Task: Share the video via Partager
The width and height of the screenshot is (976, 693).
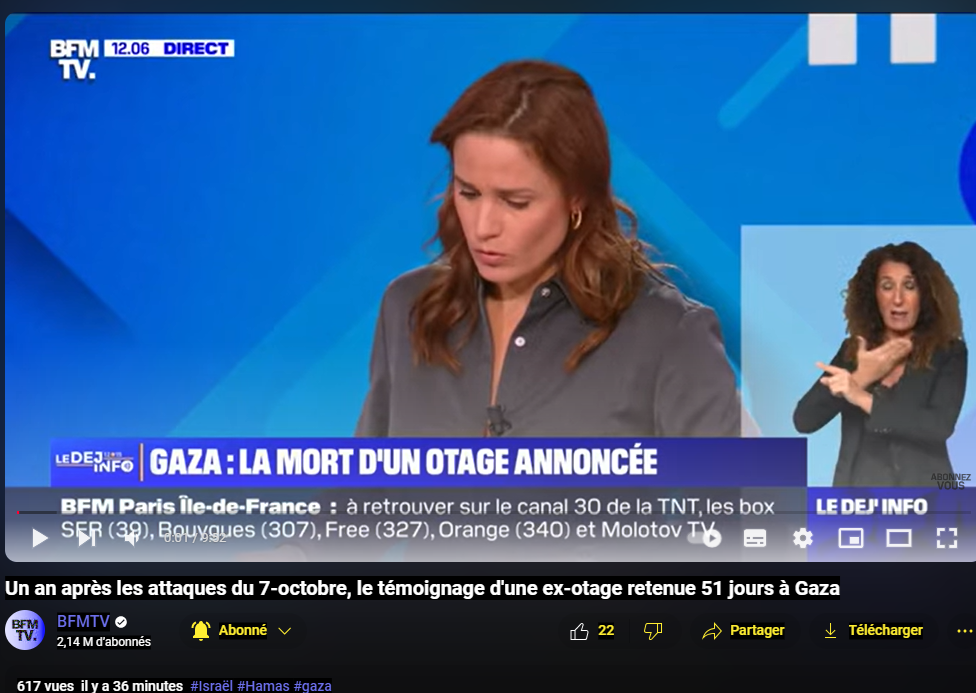Action: [x=743, y=631]
